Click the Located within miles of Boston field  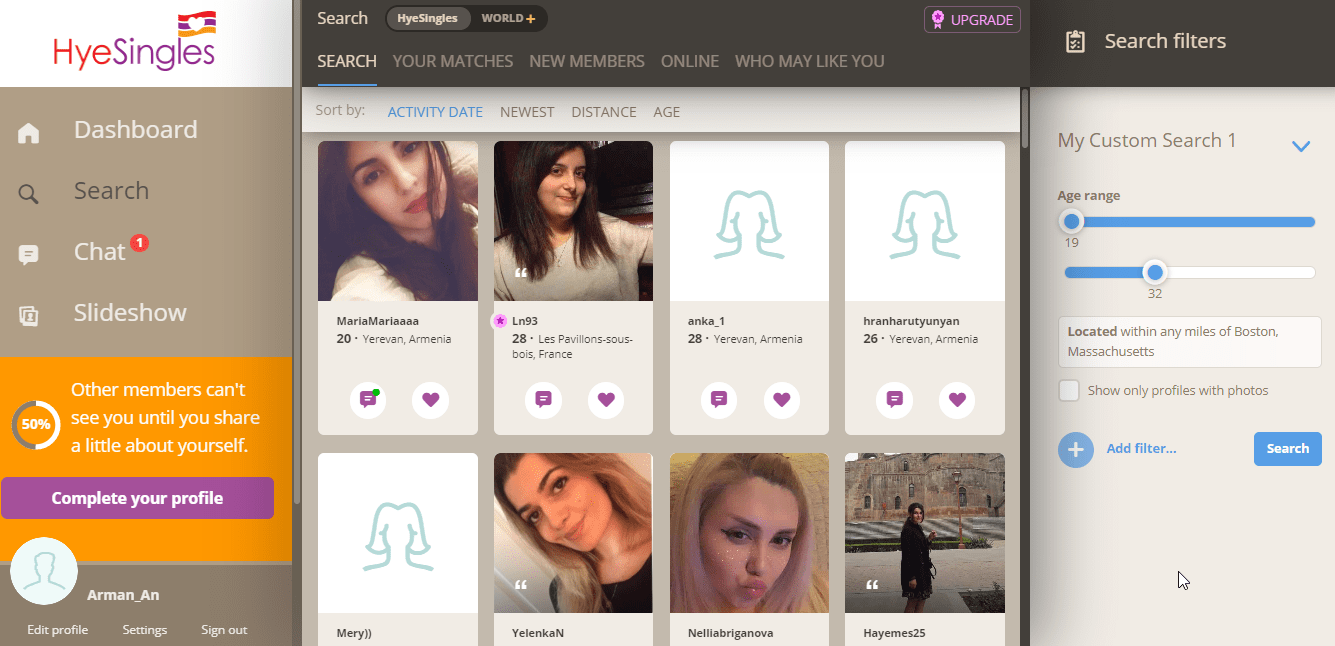[x=1190, y=342]
